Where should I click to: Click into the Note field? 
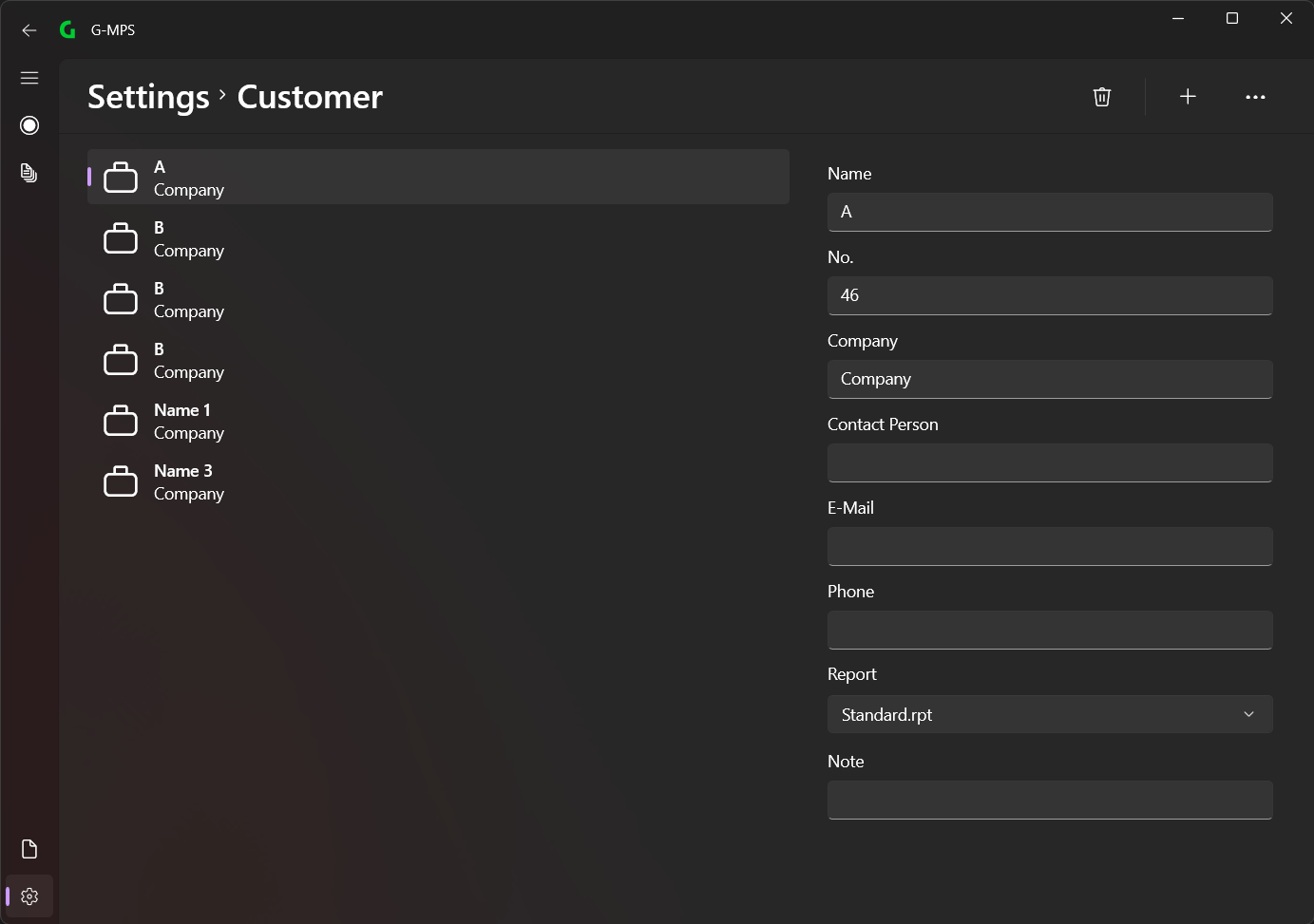[x=1050, y=801]
